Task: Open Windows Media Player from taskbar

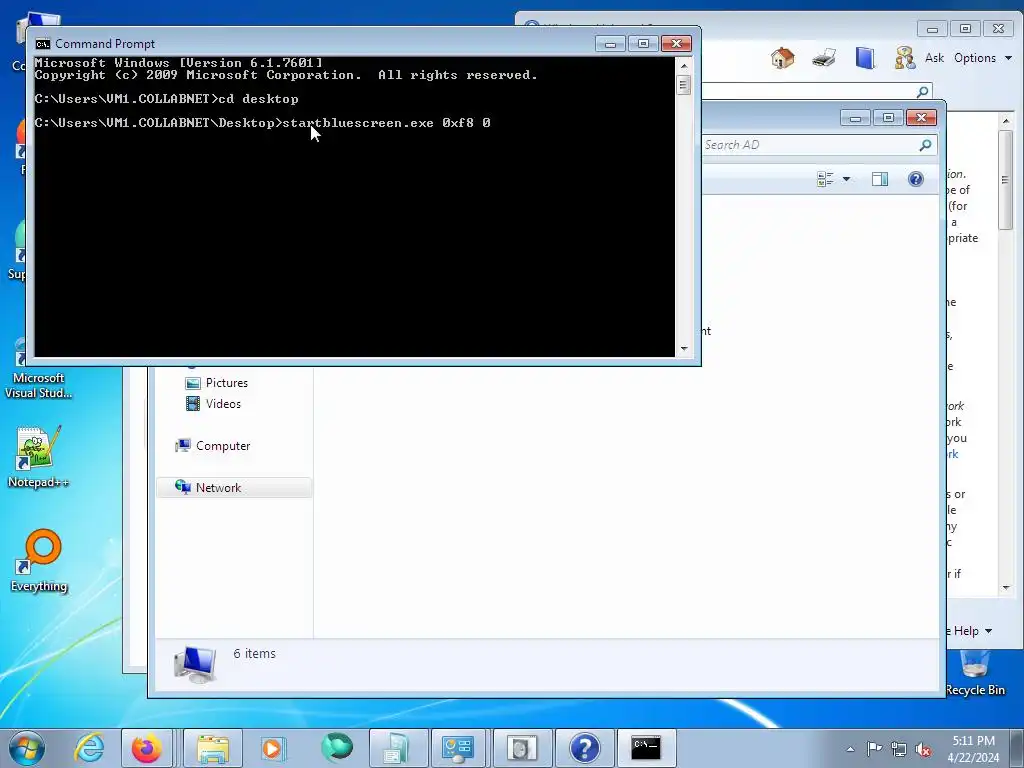Action: pos(272,748)
